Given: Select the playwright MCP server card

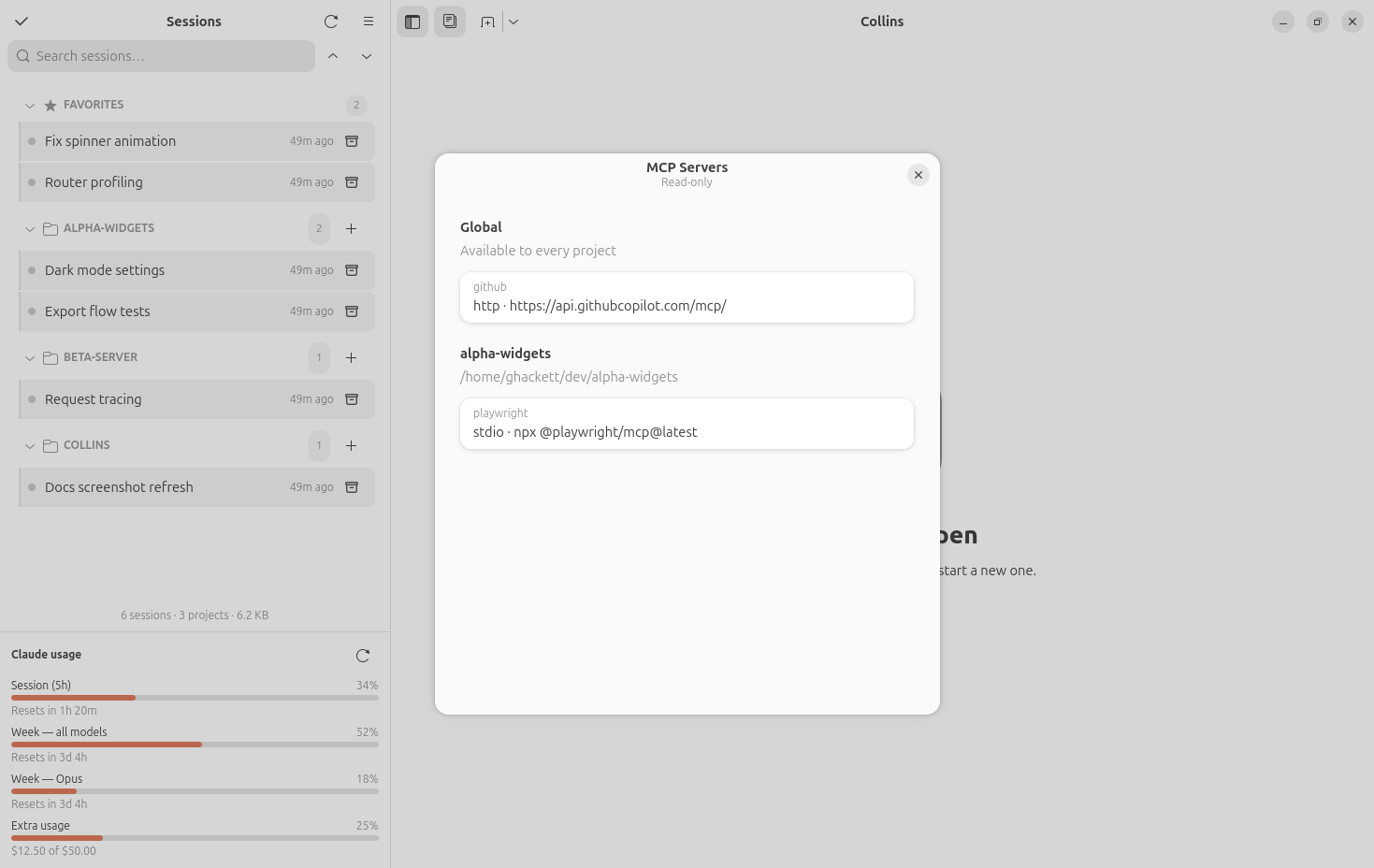Looking at the screenshot, I should pos(687,424).
